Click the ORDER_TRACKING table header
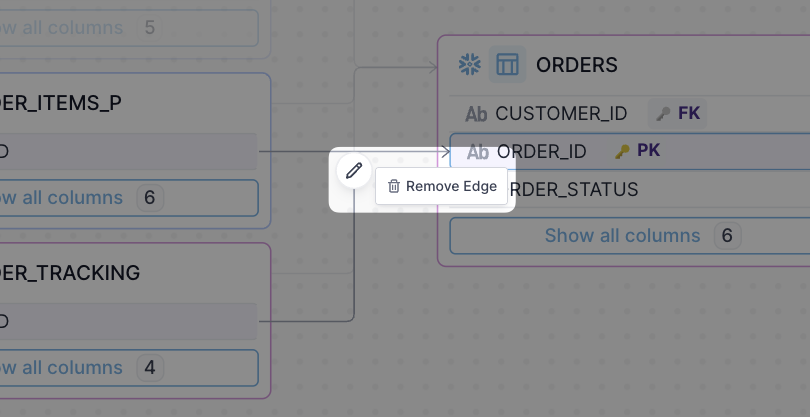The width and height of the screenshot is (810, 417). coord(70,272)
